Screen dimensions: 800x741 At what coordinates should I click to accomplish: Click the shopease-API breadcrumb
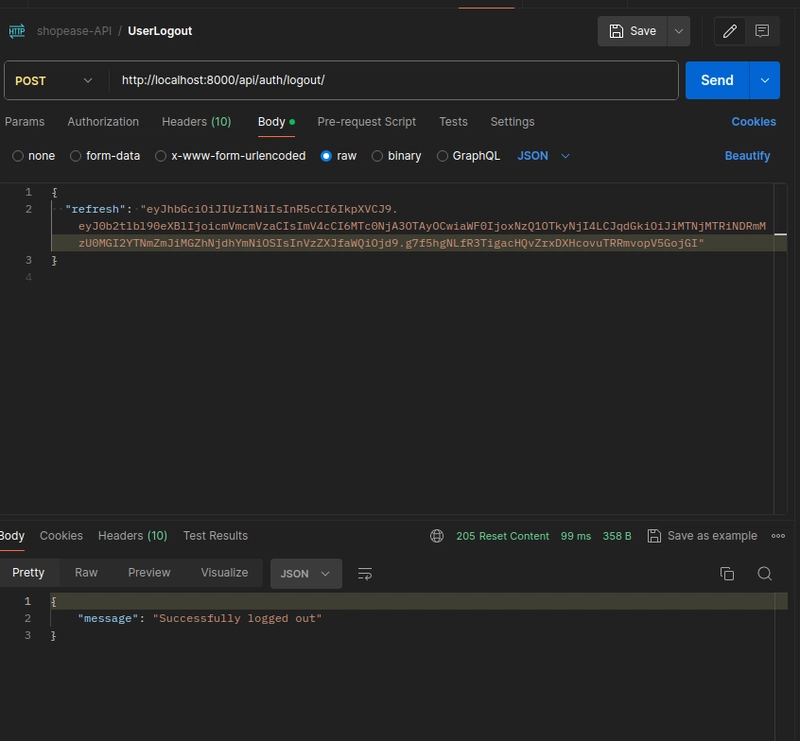(74, 31)
